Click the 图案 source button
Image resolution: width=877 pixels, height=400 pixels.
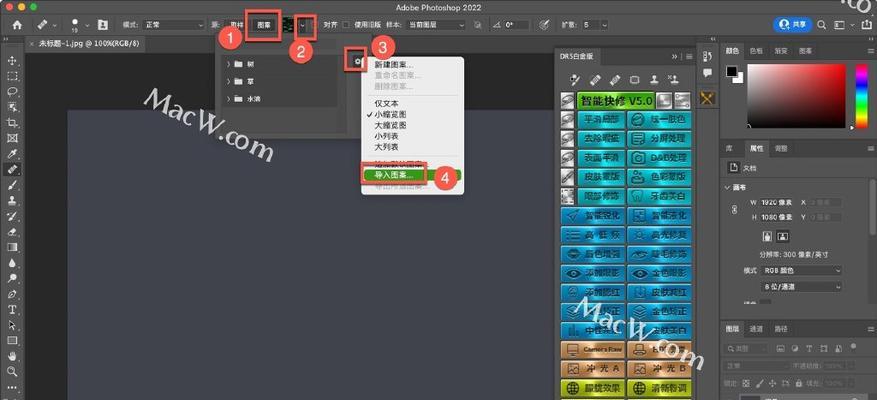point(265,25)
